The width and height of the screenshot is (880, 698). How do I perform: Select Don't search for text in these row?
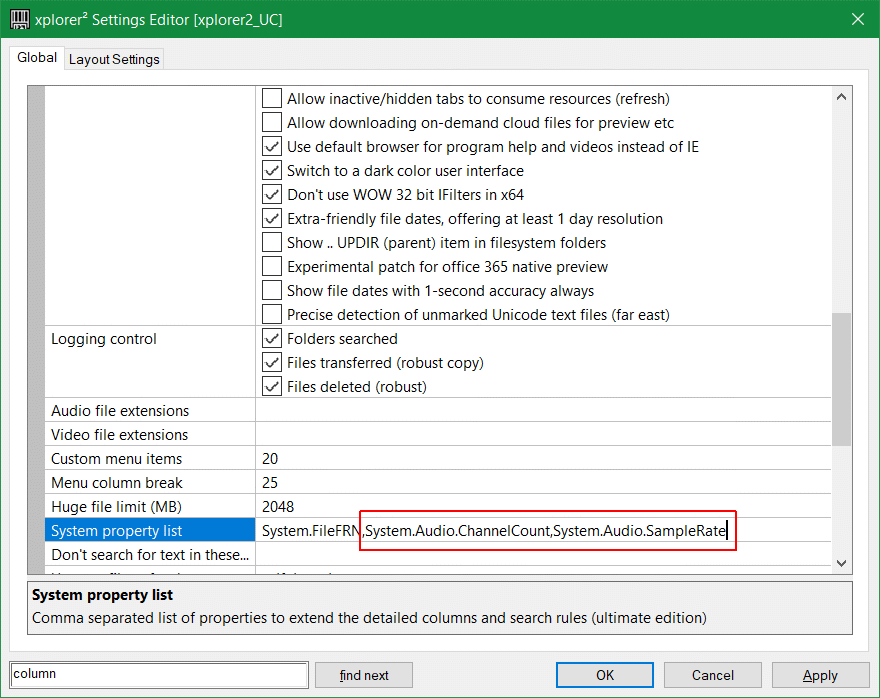150,555
